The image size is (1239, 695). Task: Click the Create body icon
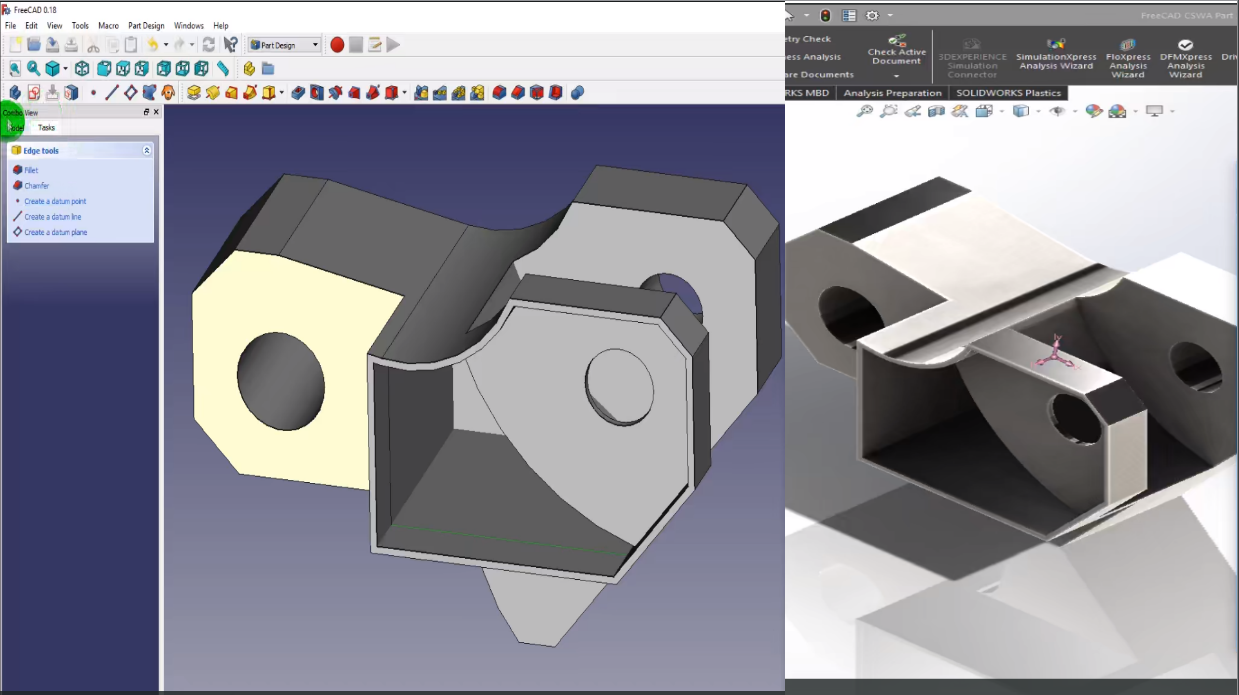(15, 92)
